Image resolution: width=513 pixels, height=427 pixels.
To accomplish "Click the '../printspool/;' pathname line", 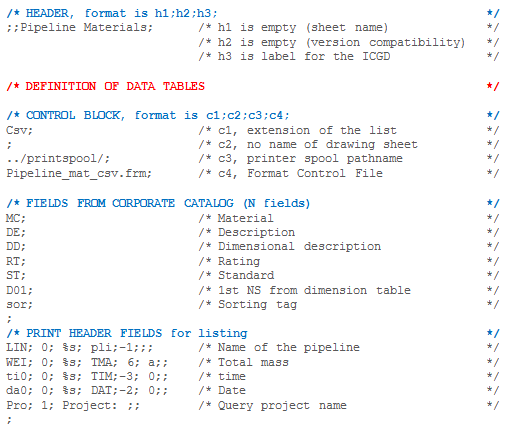I will (x=58, y=159).
